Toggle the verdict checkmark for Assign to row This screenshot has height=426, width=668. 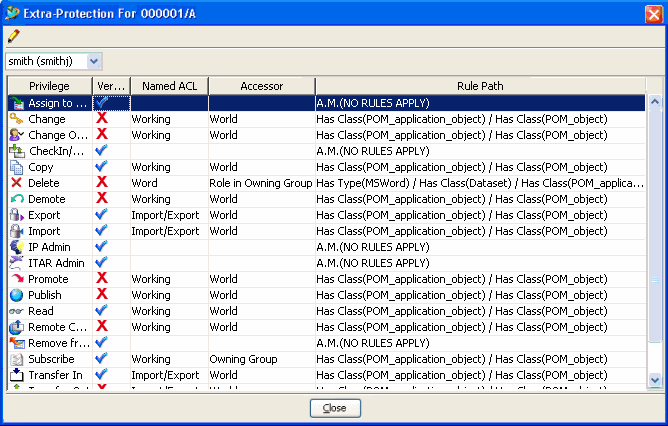coord(101,102)
